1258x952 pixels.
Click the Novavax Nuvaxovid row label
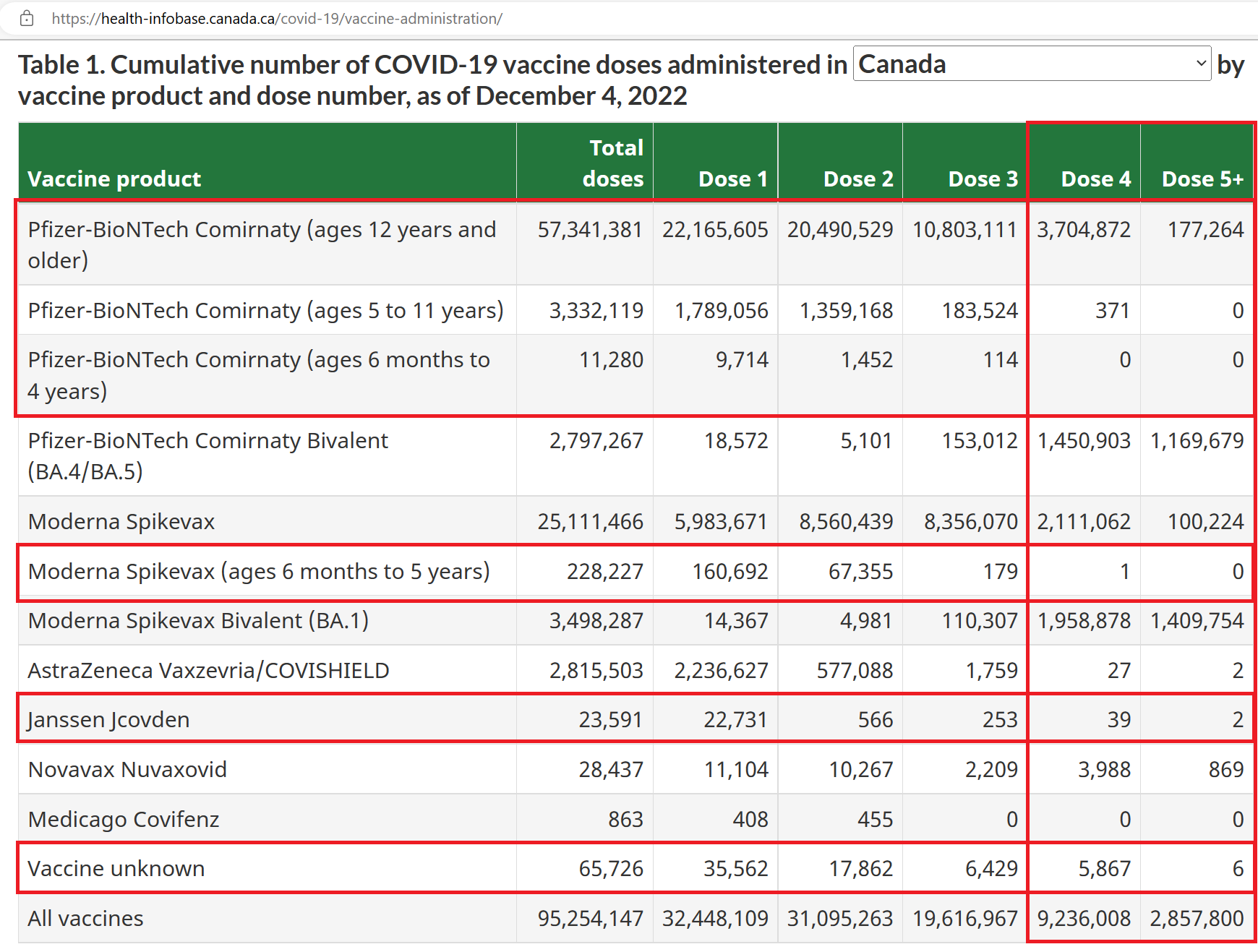tap(127, 770)
